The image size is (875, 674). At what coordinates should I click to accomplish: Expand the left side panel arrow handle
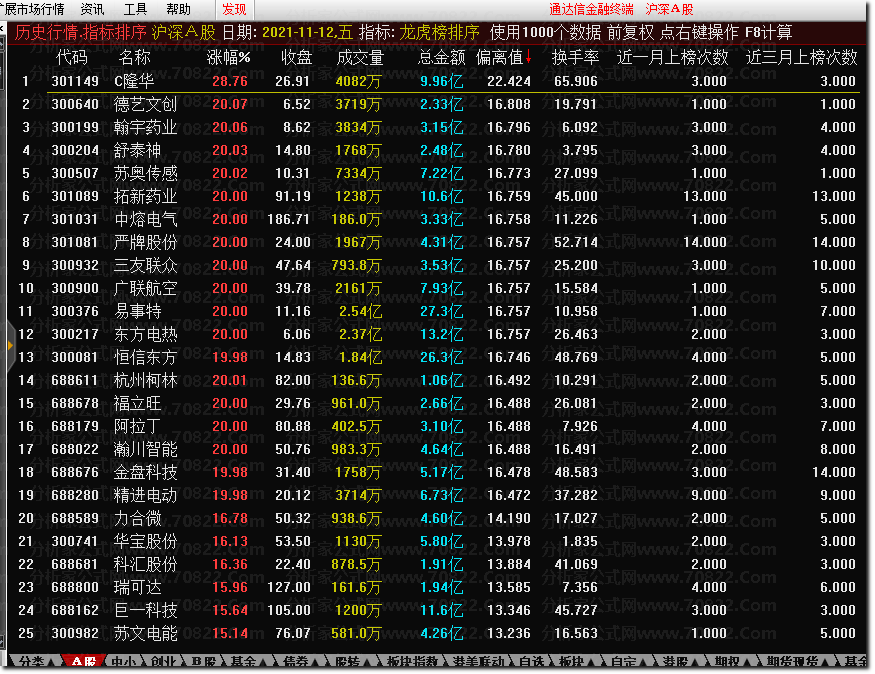(10, 346)
